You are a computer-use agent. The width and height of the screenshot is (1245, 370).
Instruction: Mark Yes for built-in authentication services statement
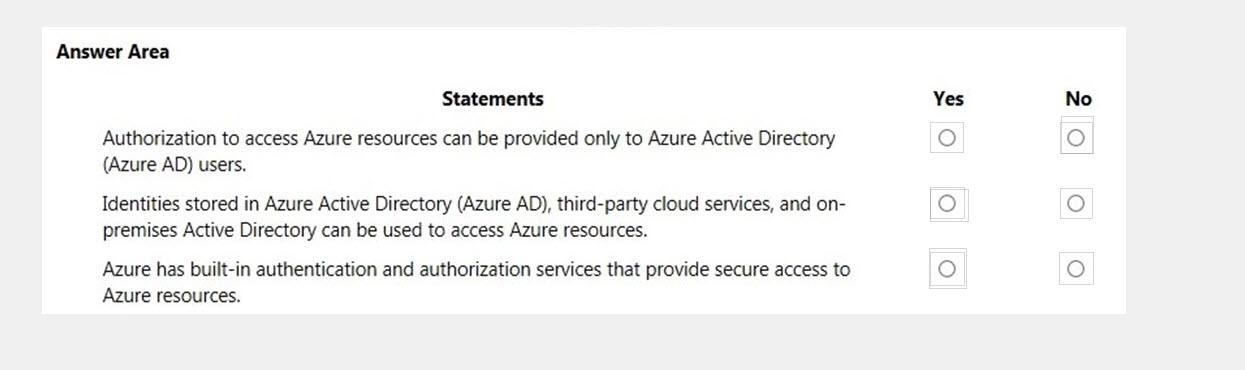[x=948, y=269]
